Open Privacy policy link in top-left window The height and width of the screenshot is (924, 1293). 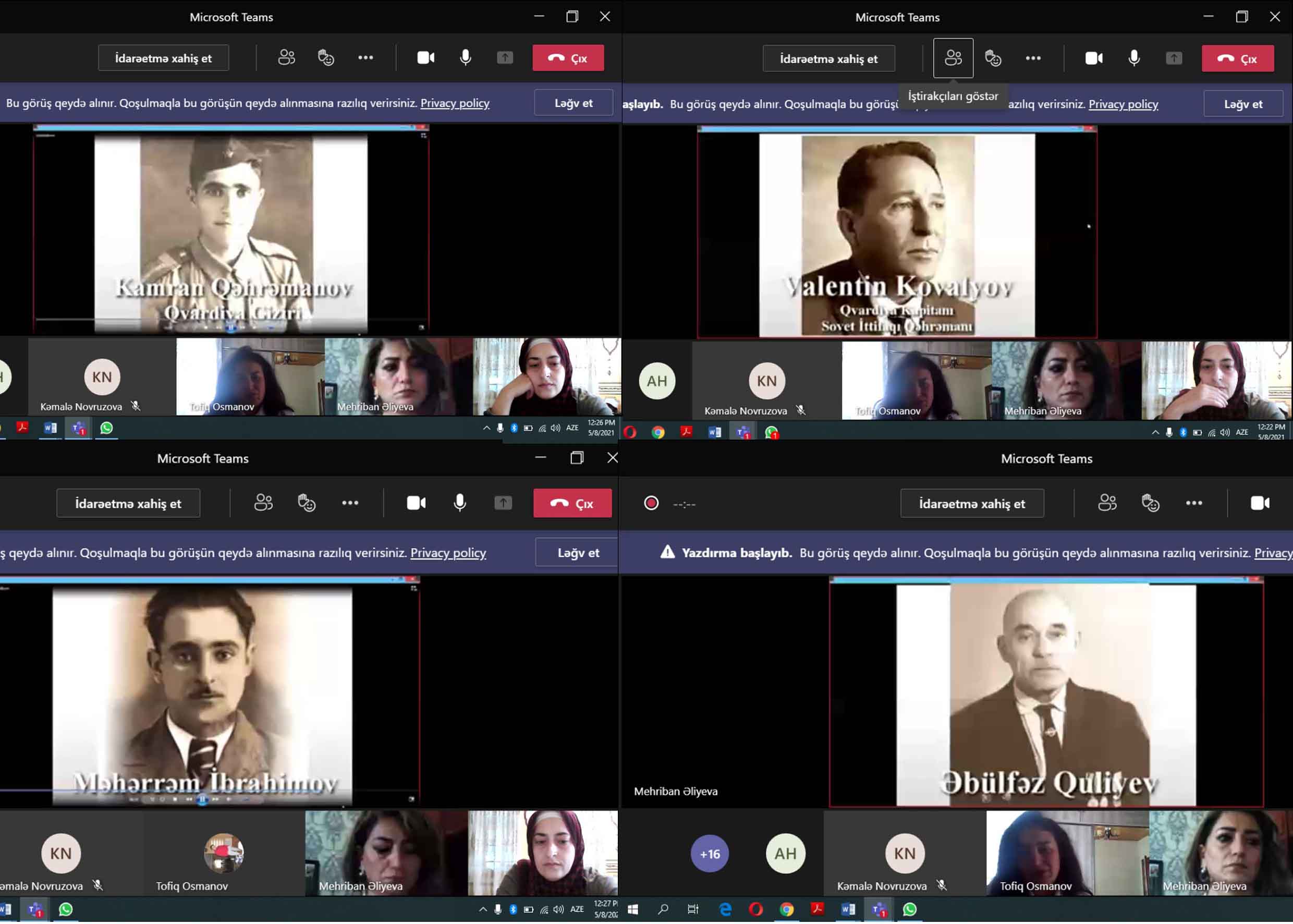pyautogui.click(x=455, y=103)
